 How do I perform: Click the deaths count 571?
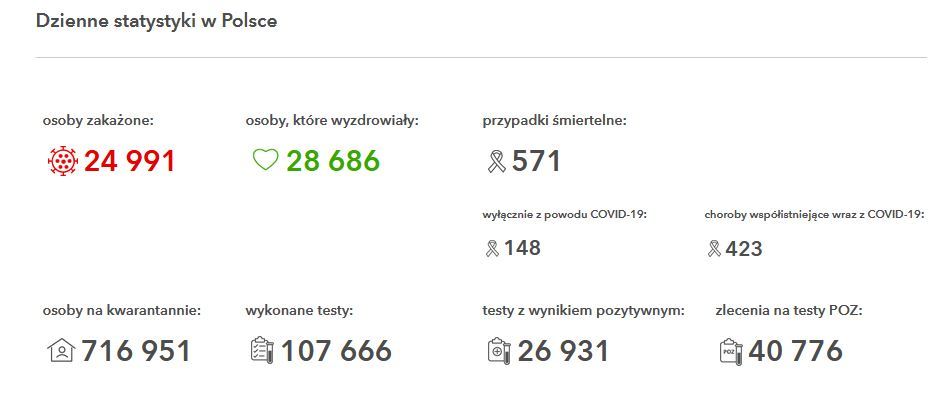(x=536, y=161)
